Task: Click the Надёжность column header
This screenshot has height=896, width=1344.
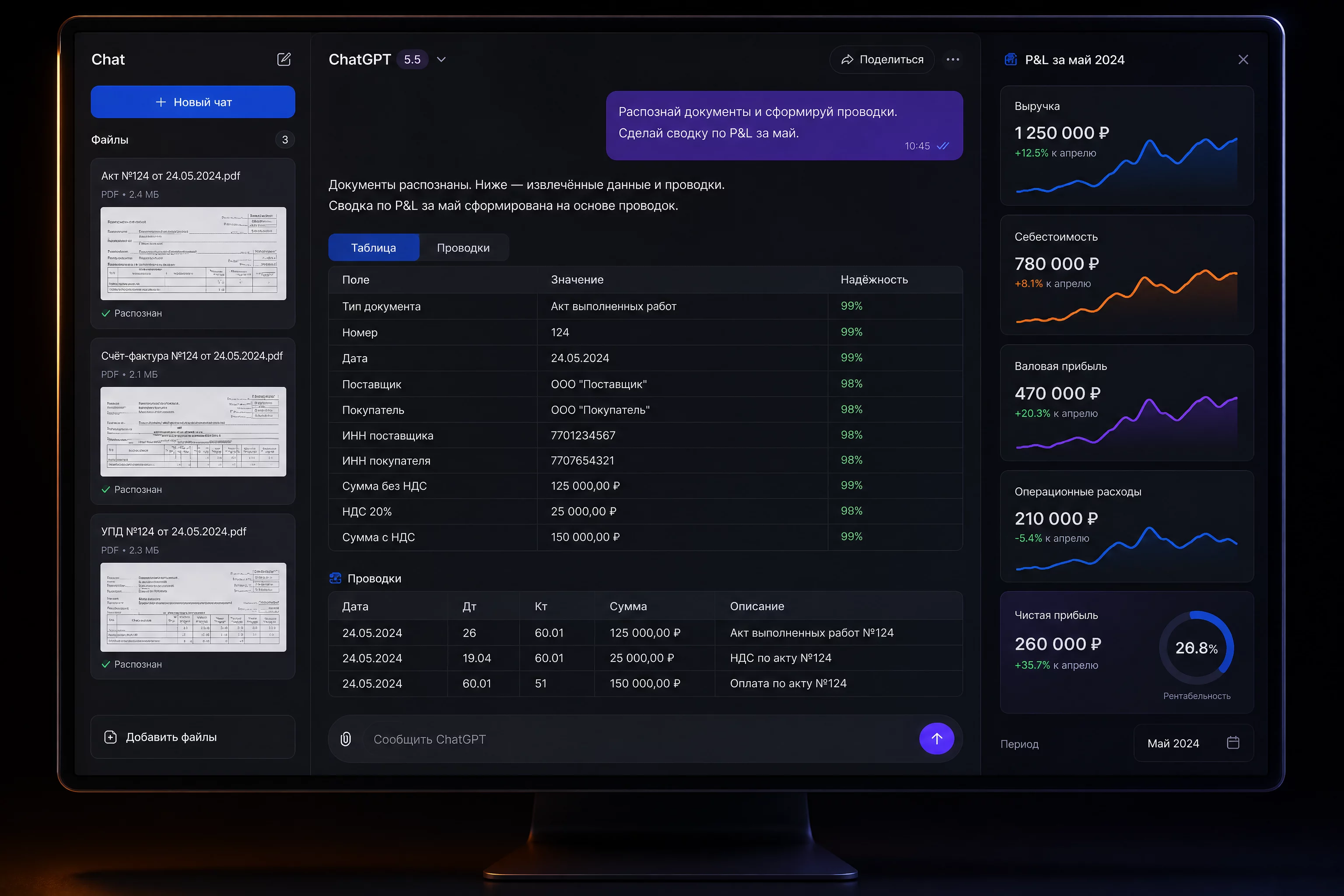Action: (x=874, y=280)
